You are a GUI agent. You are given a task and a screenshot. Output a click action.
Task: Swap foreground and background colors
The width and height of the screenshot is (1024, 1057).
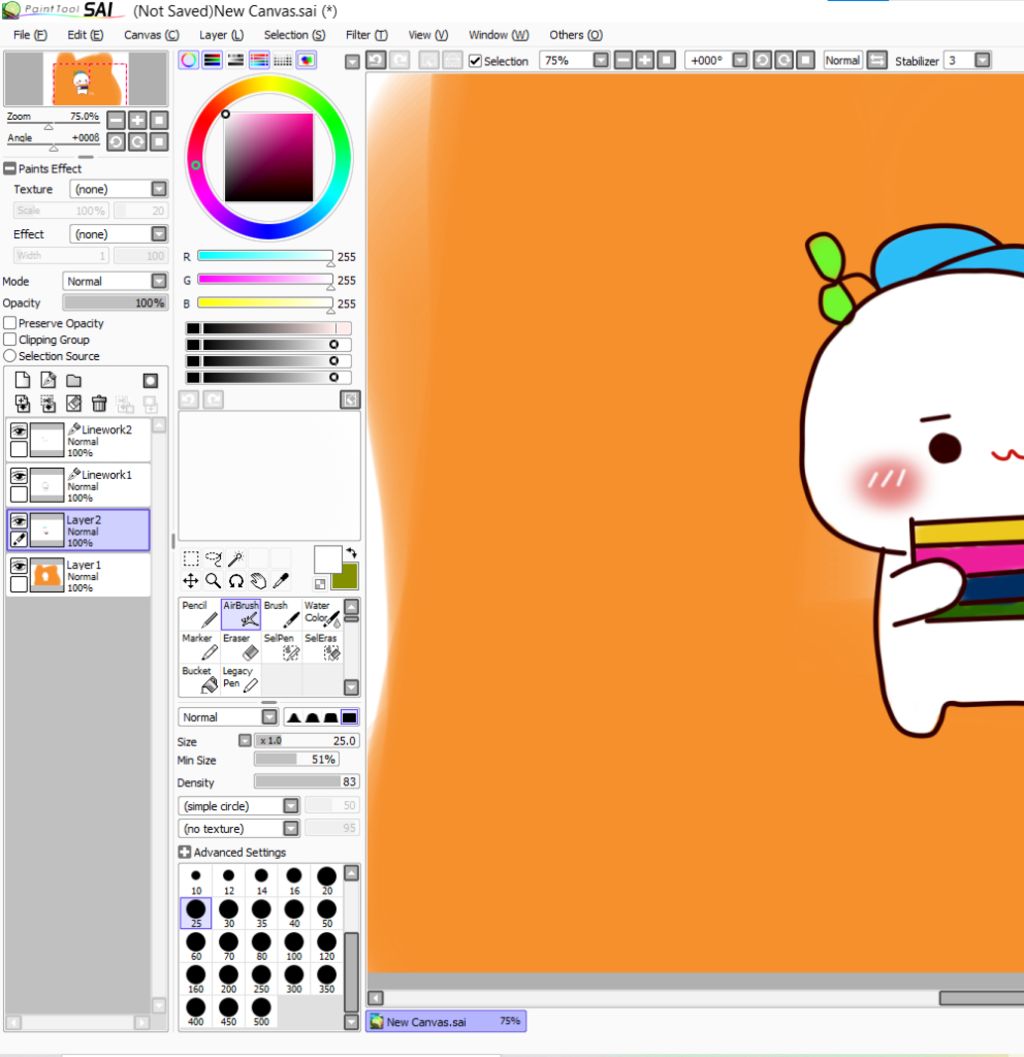(352, 553)
